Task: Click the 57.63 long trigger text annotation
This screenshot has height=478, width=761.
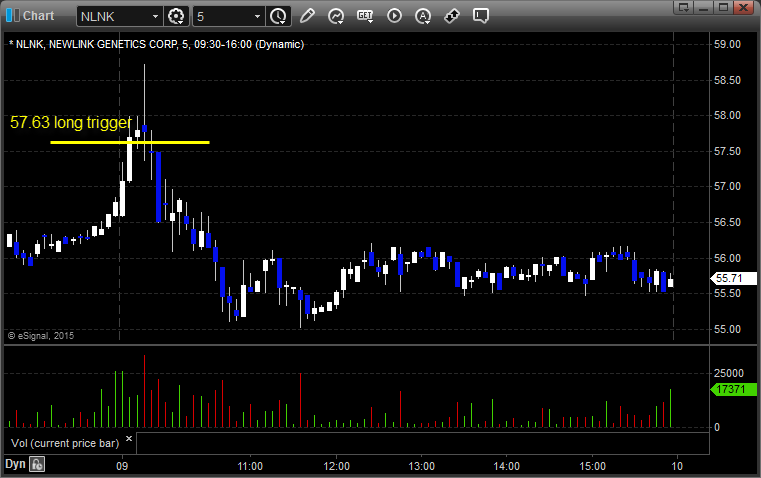Action: tap(70, 123)
